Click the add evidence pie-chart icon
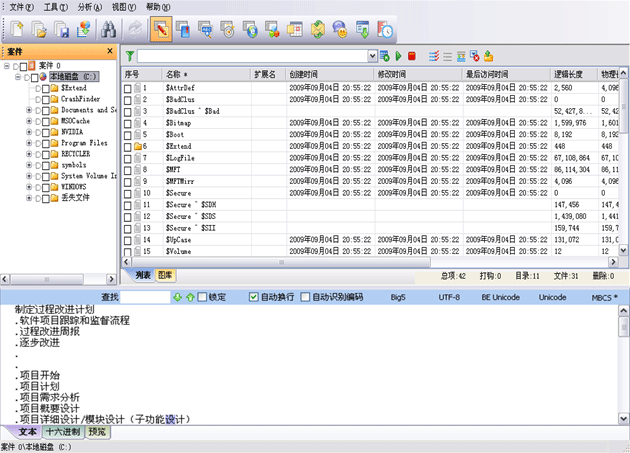This screenshot has width=630, height=453. [x=84, y=29]
